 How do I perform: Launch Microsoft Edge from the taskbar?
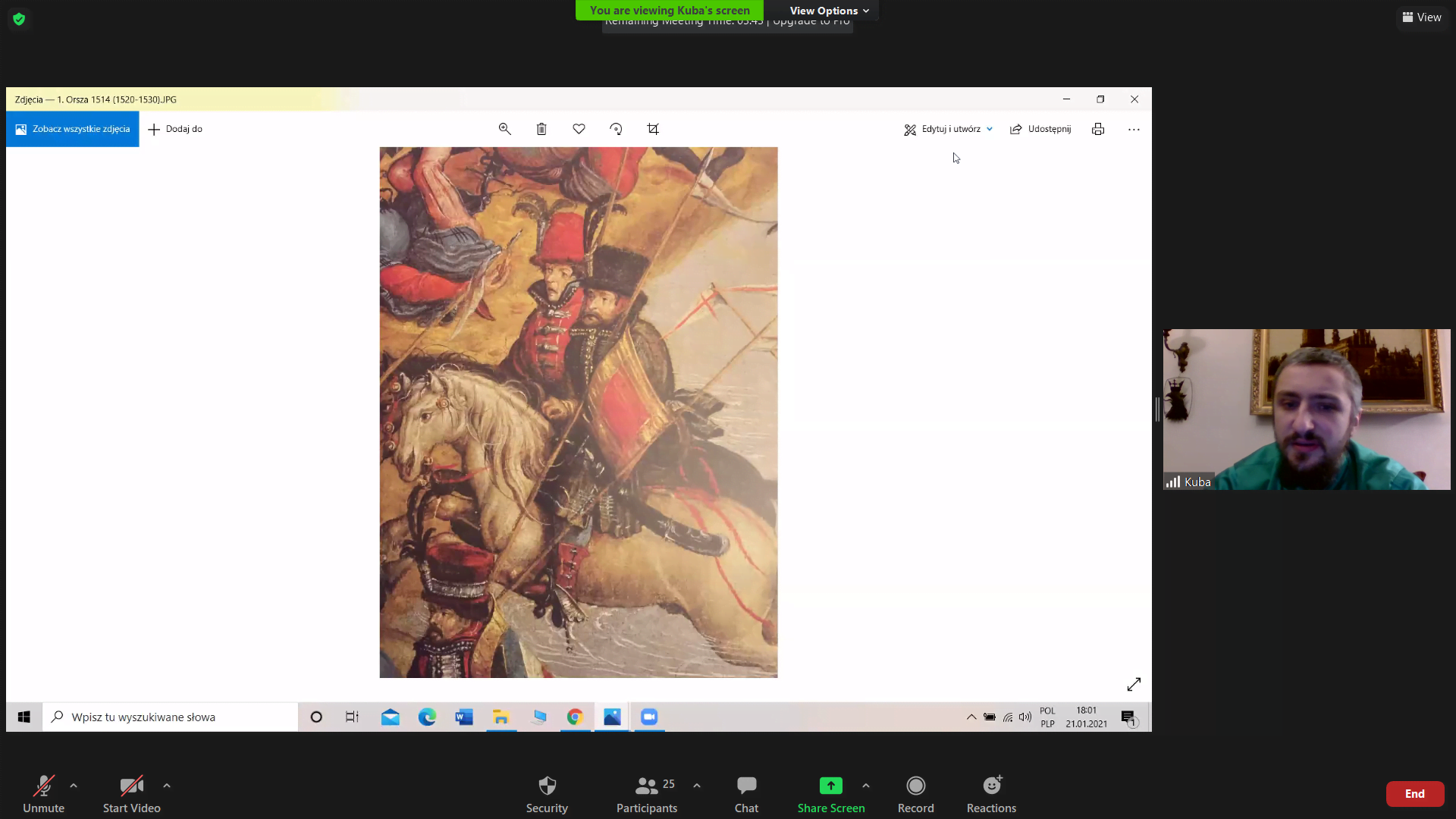tap(427, 717)
